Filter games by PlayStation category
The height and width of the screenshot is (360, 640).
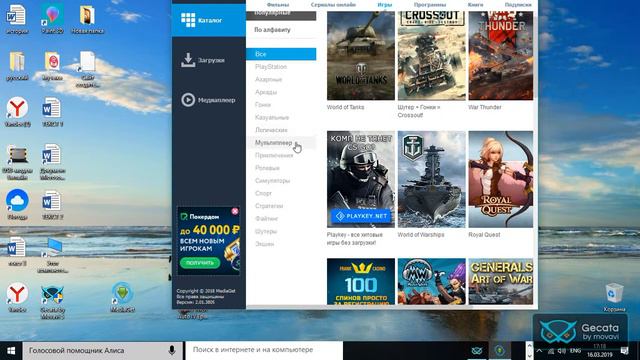click(x=271, y=67)
